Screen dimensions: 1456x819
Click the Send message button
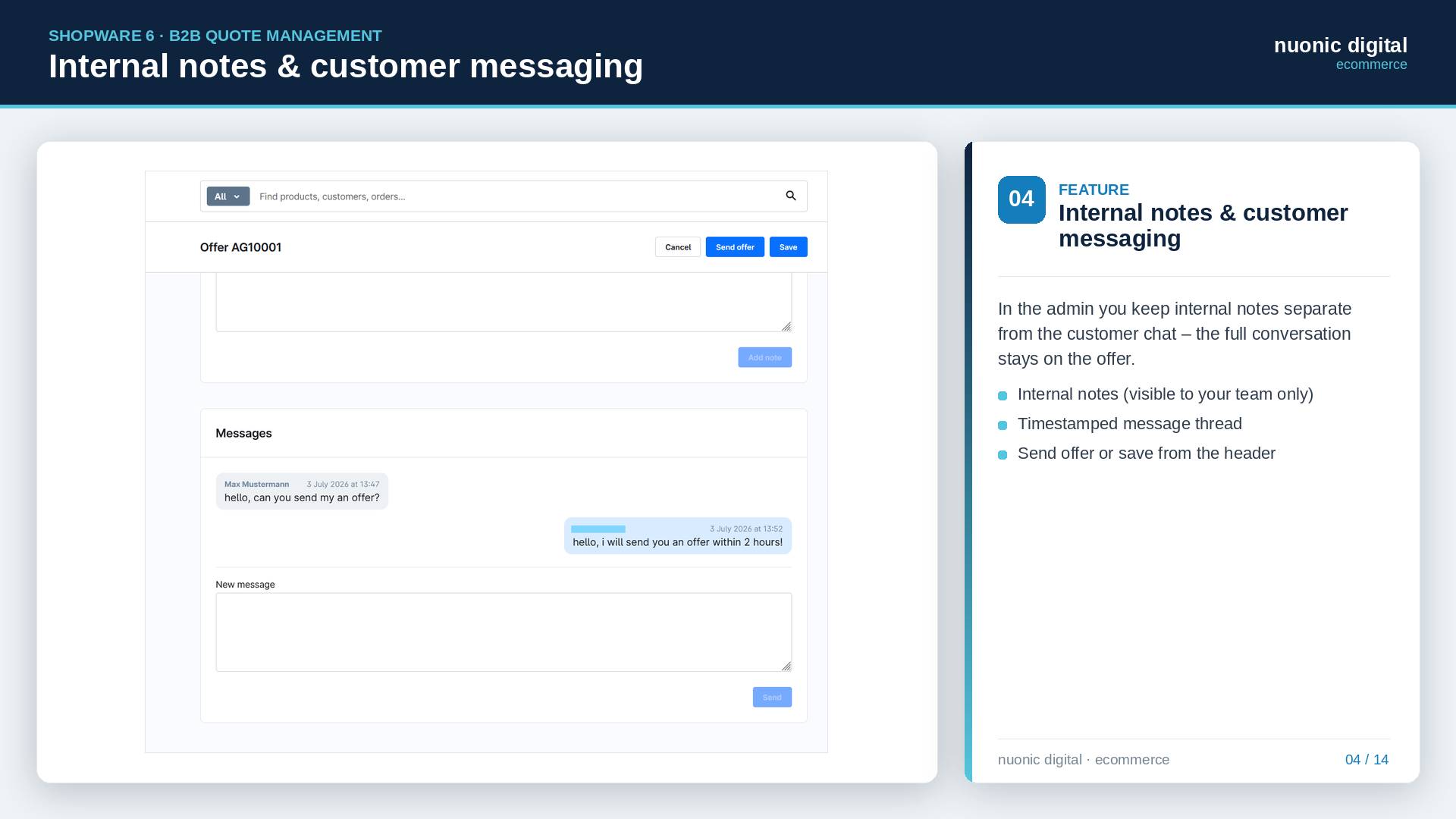[x=772, y=697]
